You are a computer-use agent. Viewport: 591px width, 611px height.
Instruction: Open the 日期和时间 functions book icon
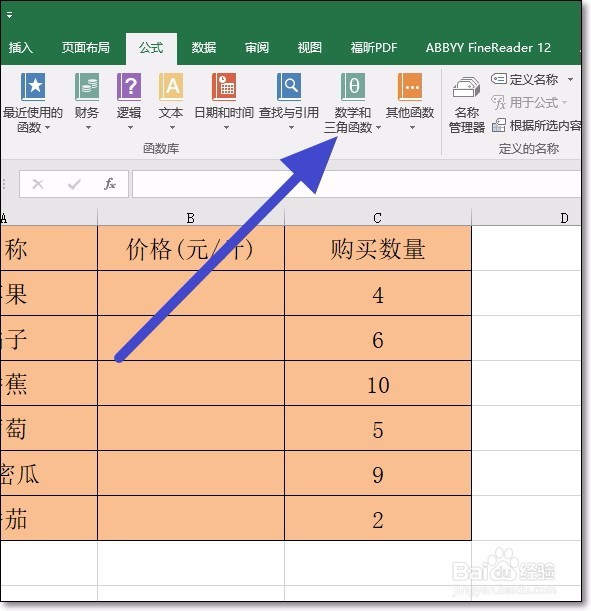pyautogui.click(x=224, y=87)
